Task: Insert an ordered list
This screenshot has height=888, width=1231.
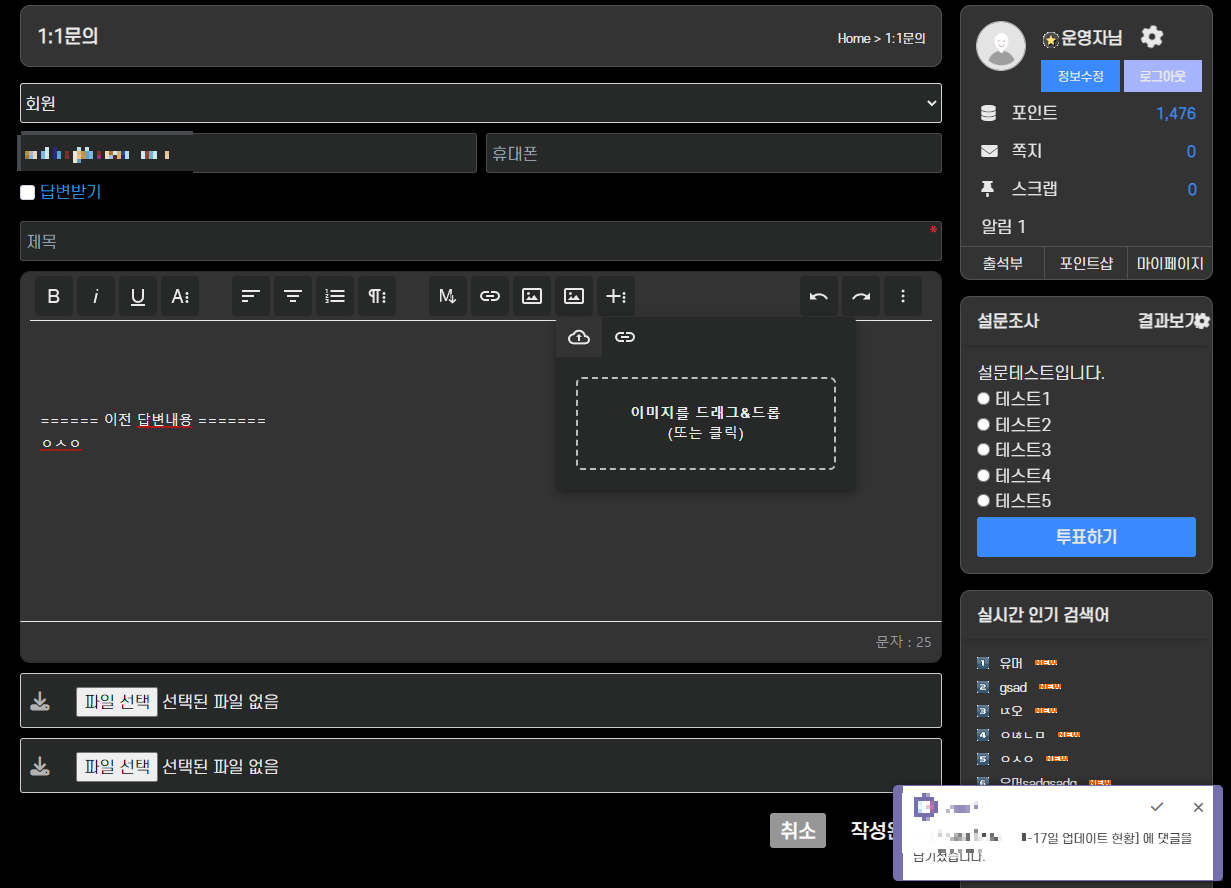Action: pyautogui.click(x=335, y=296)
